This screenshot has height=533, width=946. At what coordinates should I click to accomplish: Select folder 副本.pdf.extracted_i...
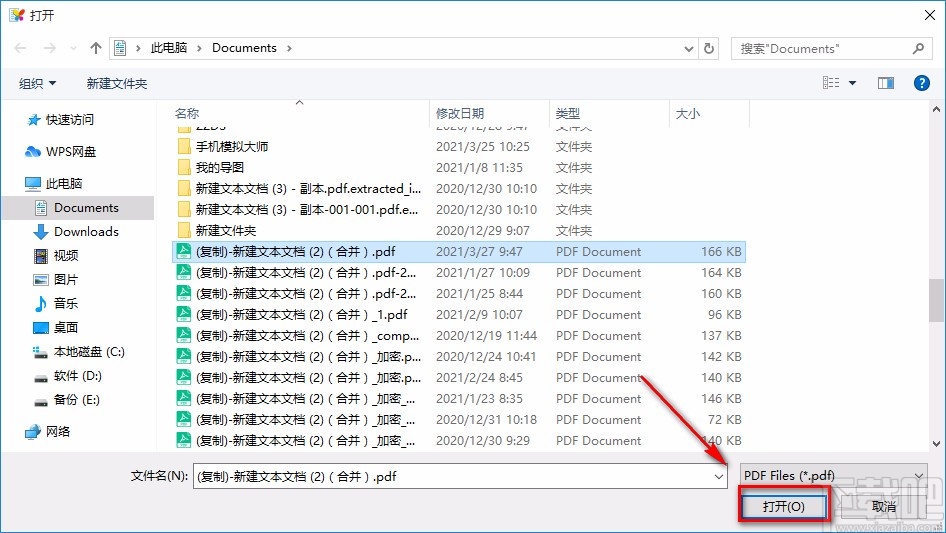coord(459,189)
